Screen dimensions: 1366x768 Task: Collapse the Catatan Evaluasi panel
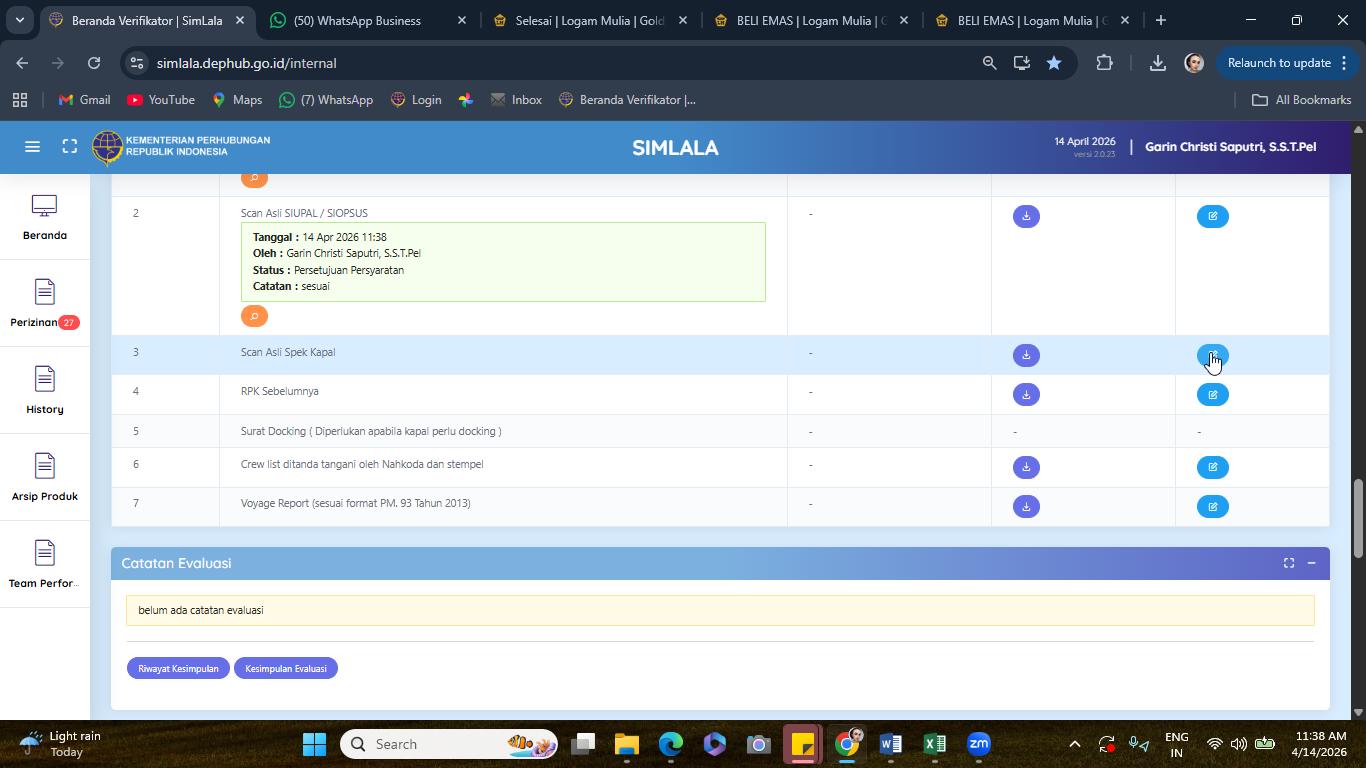[x=1311, y=563]
